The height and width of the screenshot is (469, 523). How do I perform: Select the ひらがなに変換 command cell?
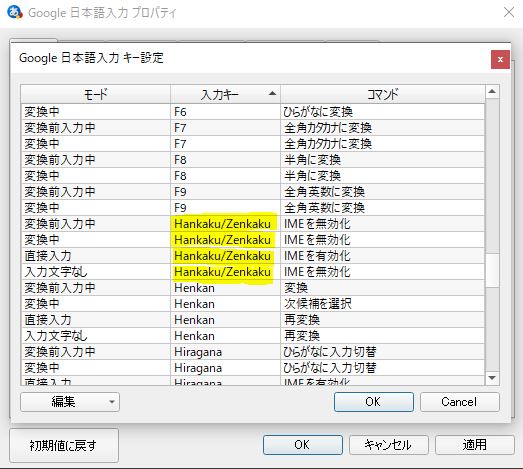pyautogui.click(x=383, y=112)
